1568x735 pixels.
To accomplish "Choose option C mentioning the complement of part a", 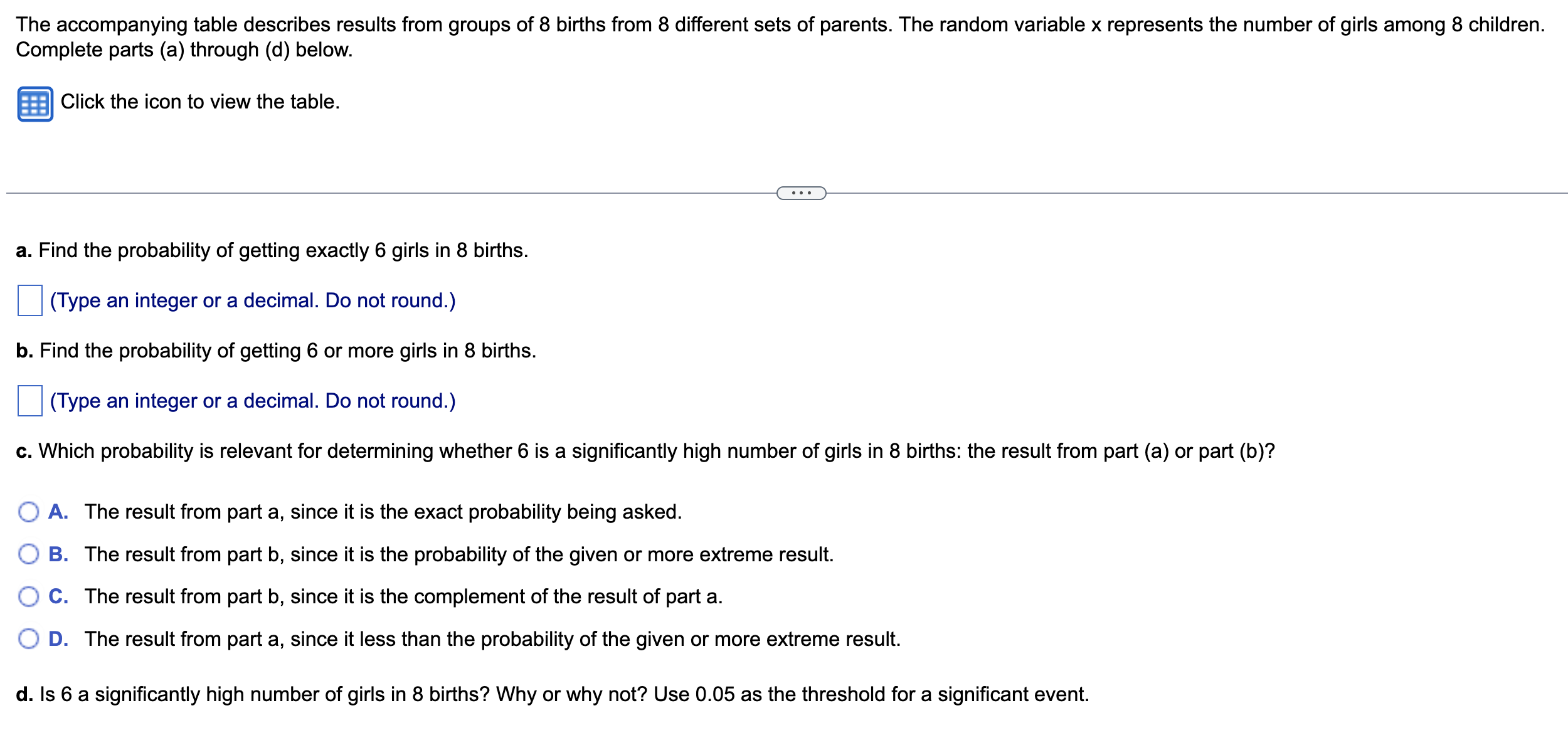I will click(28, 597).
